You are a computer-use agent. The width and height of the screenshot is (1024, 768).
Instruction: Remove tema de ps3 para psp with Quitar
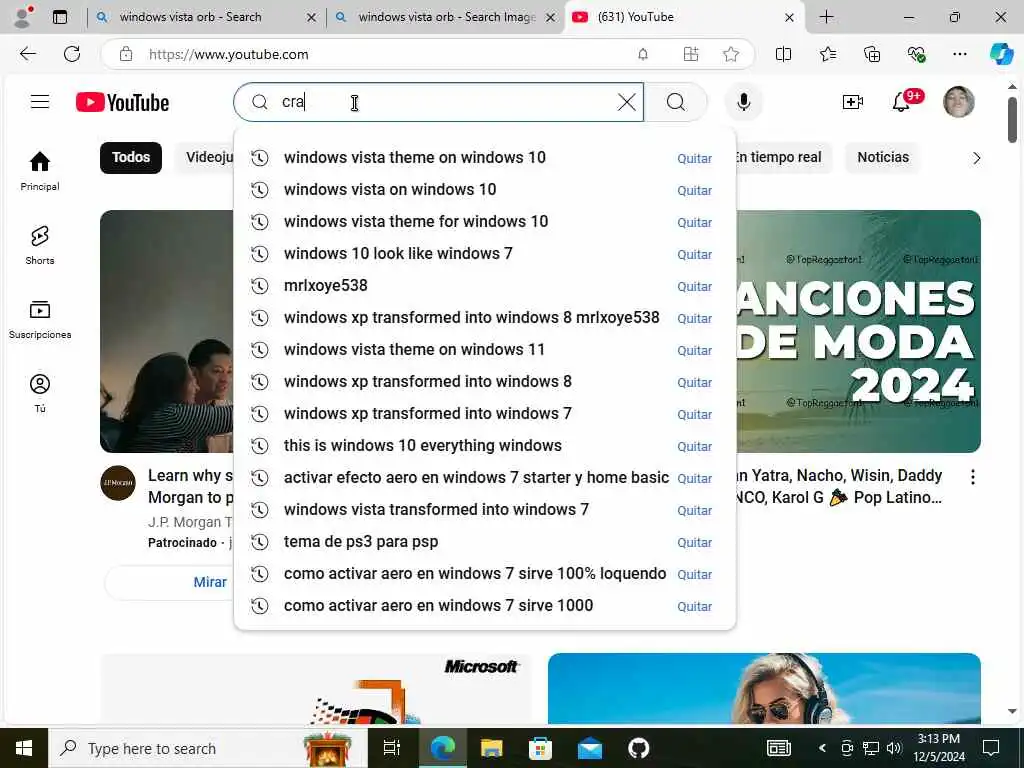point(694,542)
